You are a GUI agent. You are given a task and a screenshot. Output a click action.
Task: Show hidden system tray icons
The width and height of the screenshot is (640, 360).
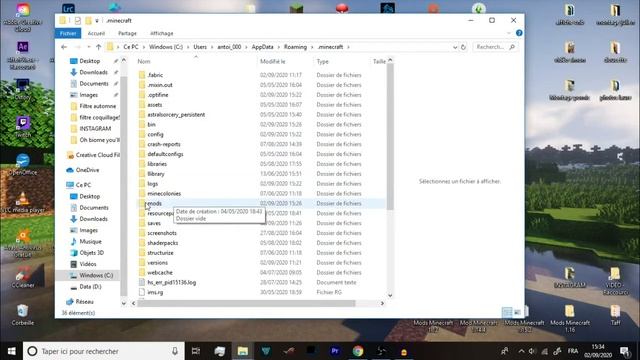coord(521,351)
